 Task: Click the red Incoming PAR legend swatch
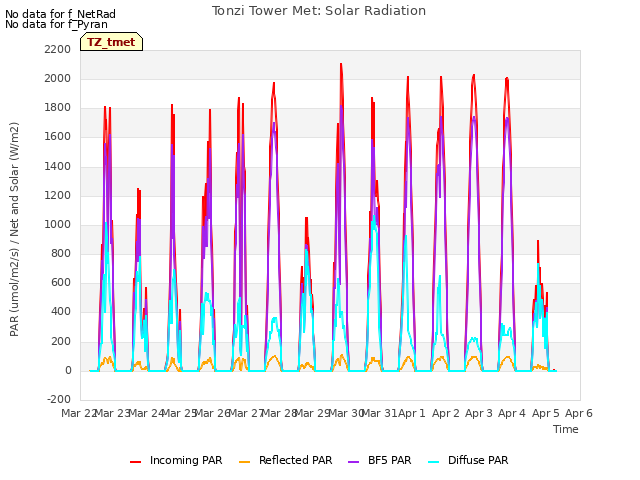(x=136, y=462)
